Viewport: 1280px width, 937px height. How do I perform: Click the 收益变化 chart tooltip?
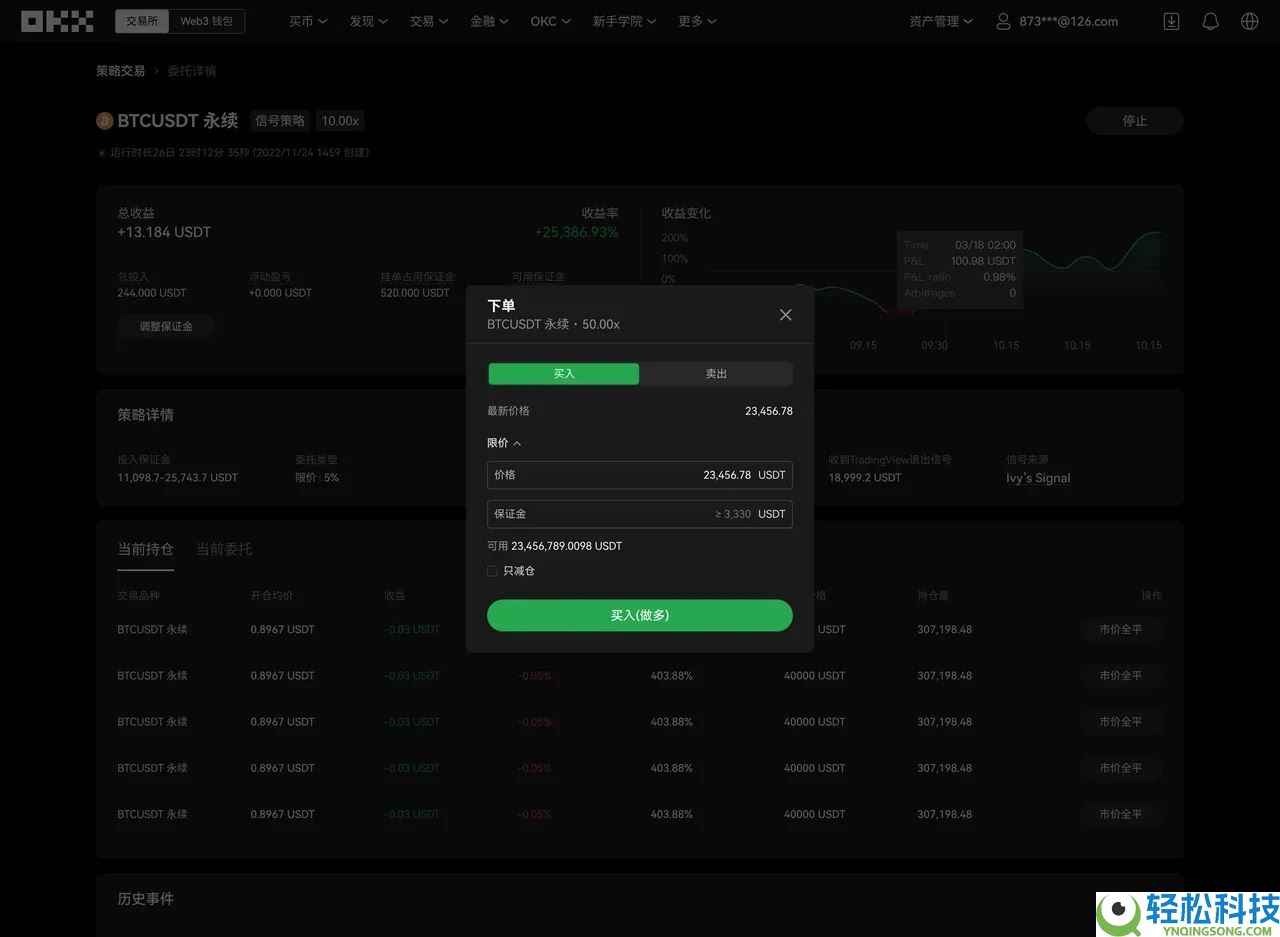tap(959, 269)
